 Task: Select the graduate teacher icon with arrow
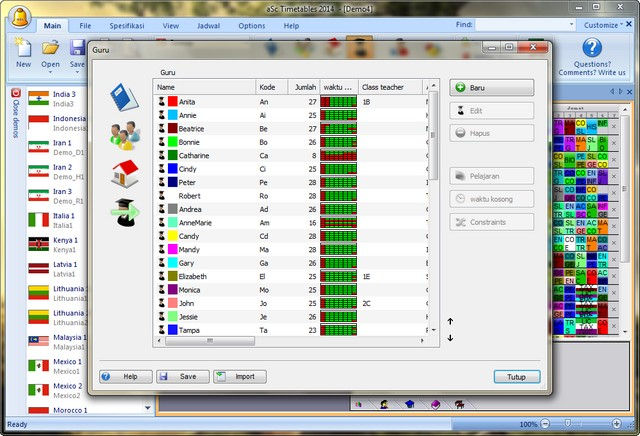click(x=125, y=212)
